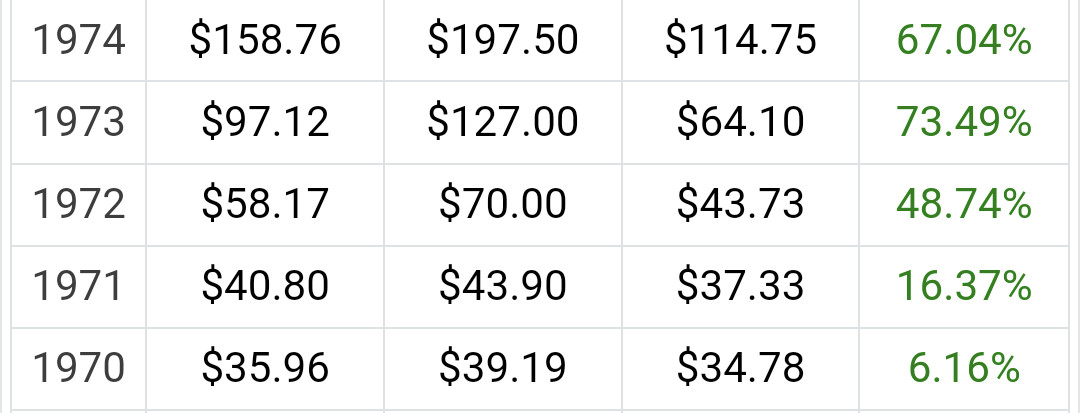Select the 1971 year cell

point(79,287)
